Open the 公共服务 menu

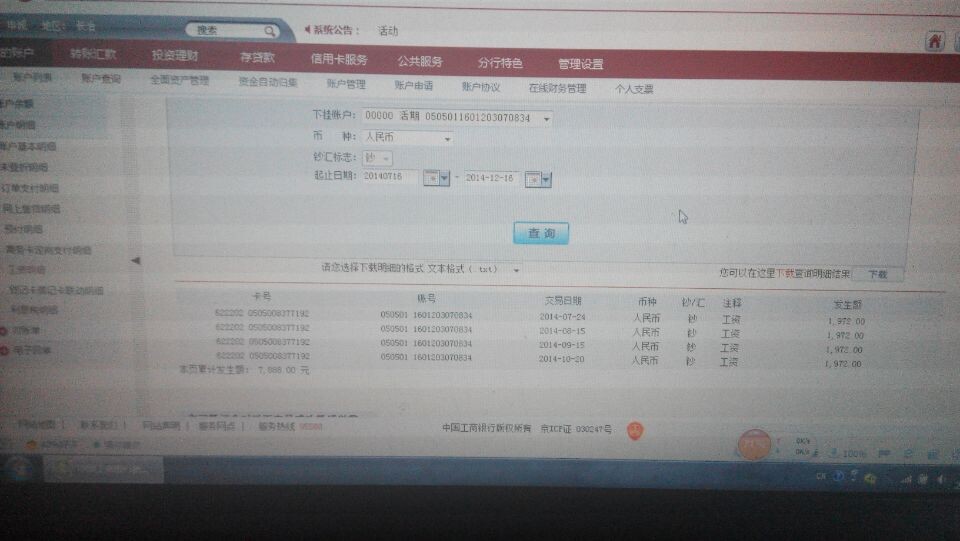(x=420, y=61)
